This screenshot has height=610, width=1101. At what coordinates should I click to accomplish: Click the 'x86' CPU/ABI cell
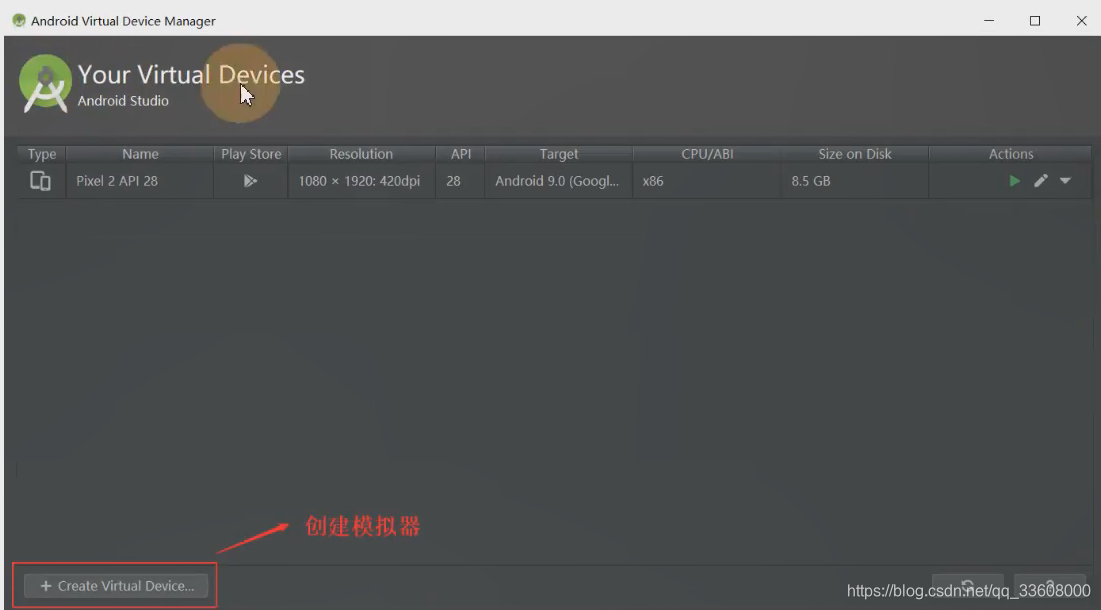tap(707, 181)
